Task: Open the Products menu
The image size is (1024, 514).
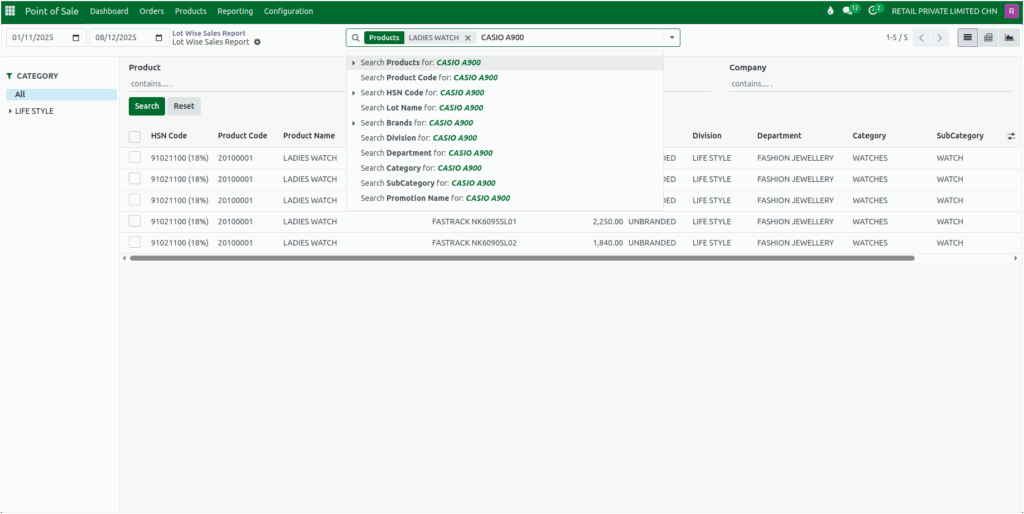Action: point(191,11)
